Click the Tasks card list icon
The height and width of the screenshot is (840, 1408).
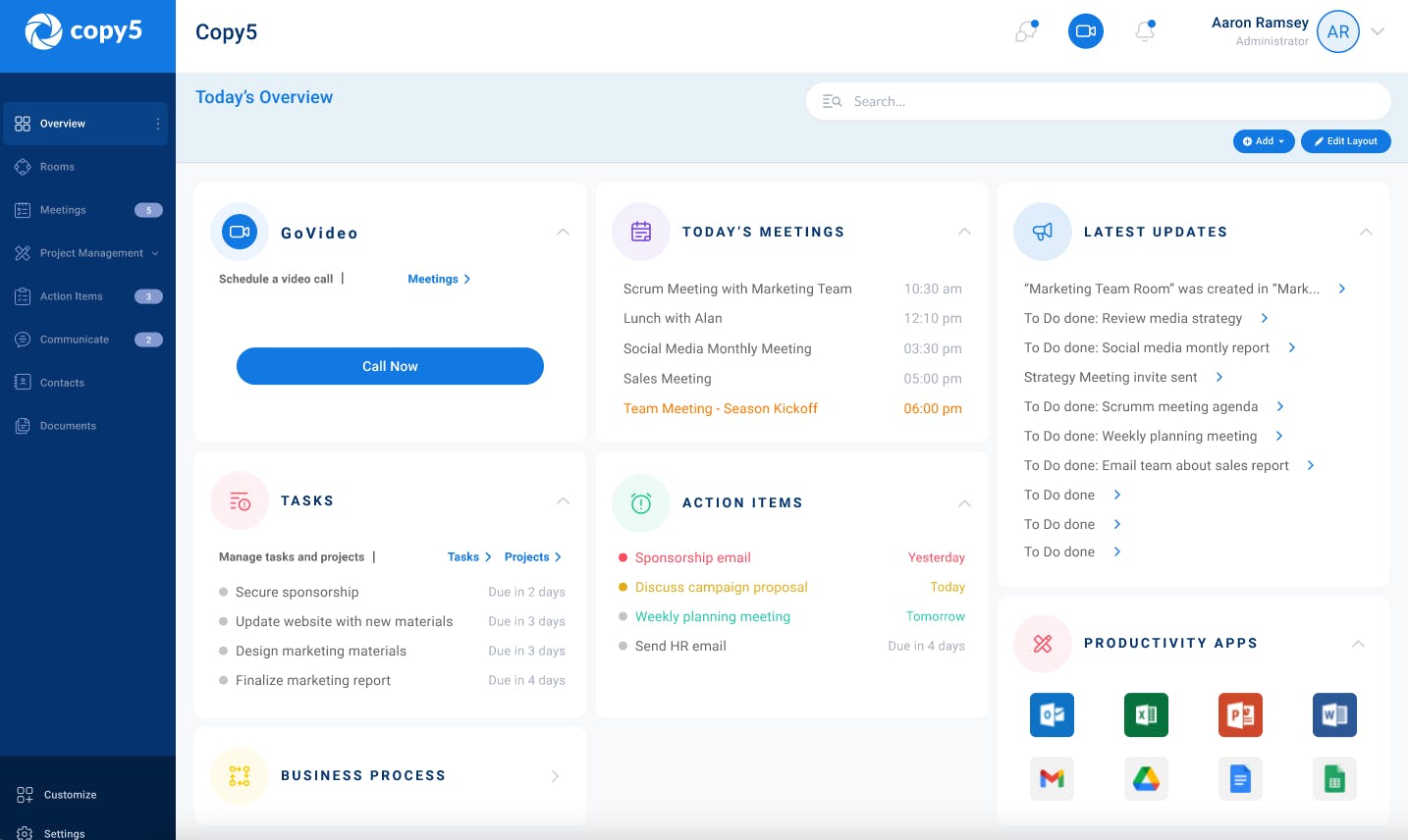[240, 501]
